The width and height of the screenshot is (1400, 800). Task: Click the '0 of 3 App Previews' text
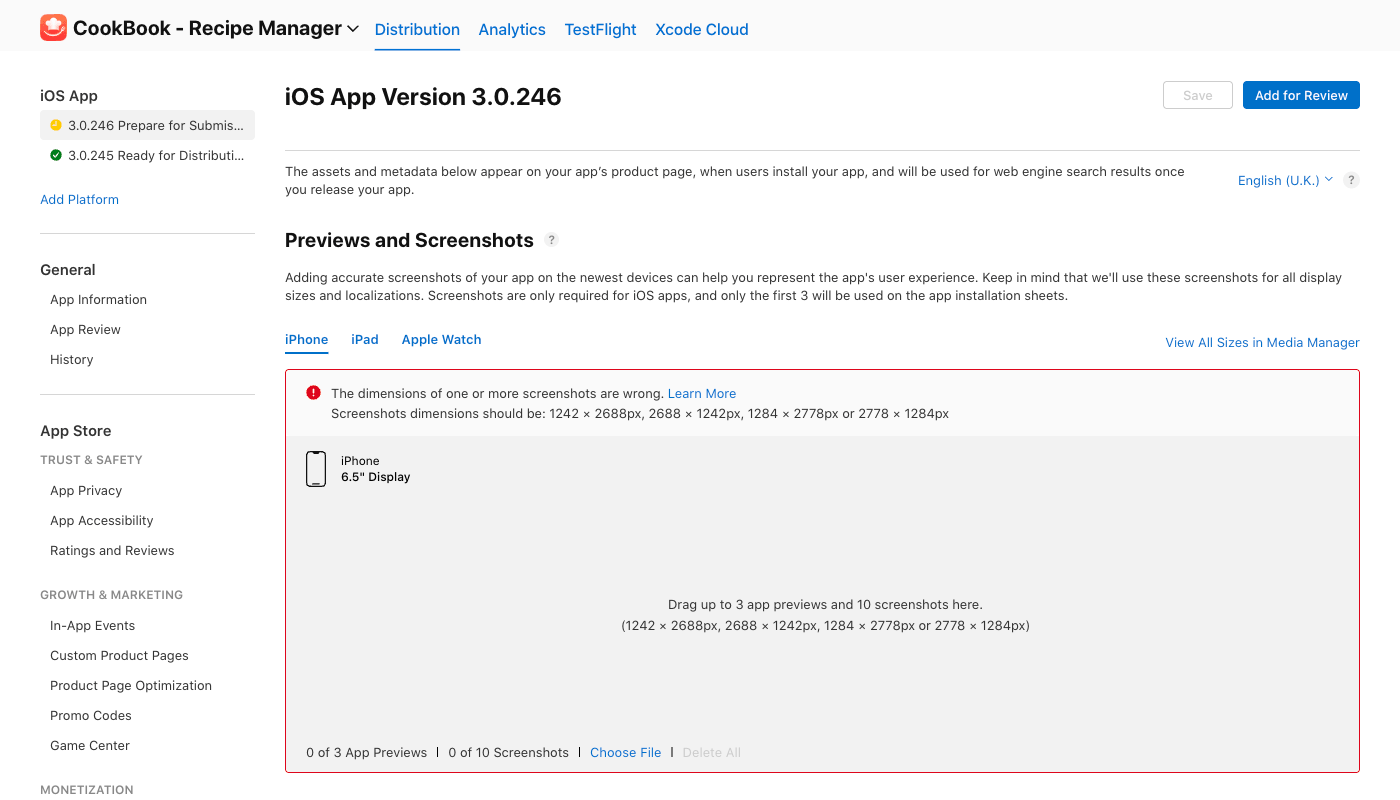[x=366, y=752]
